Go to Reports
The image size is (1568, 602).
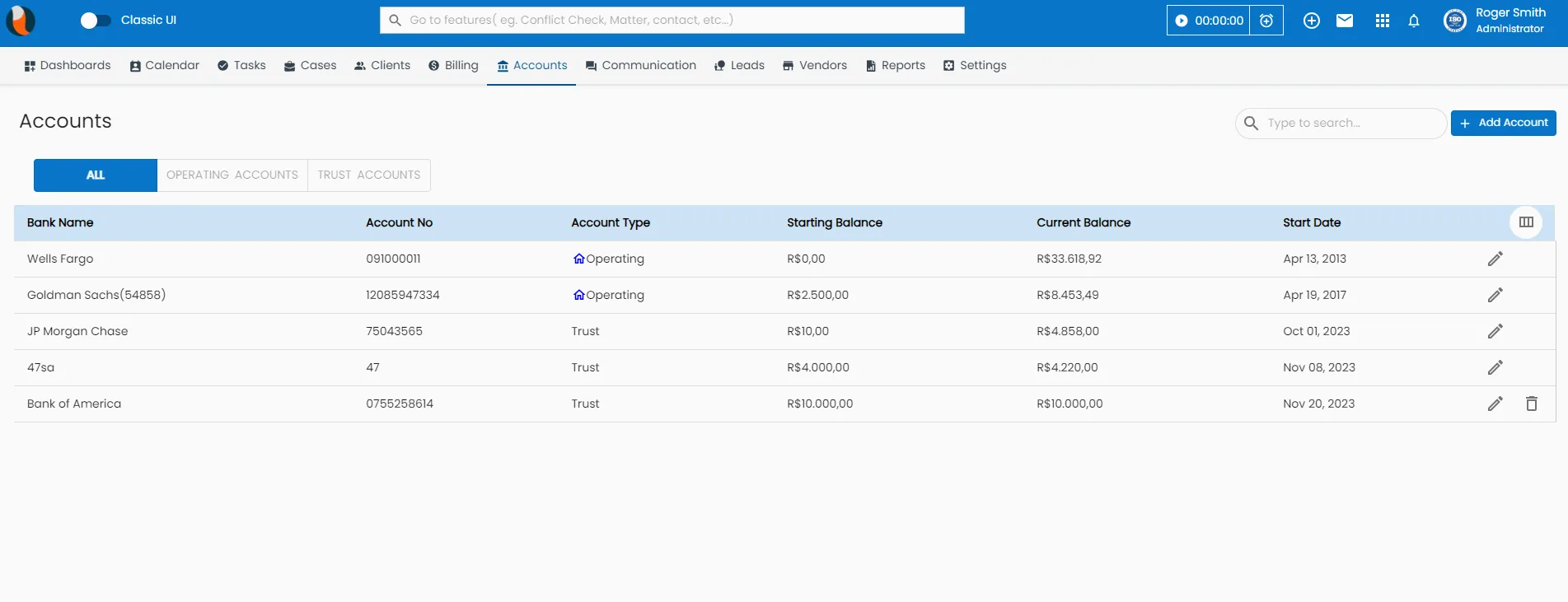(x=896, y=65)
